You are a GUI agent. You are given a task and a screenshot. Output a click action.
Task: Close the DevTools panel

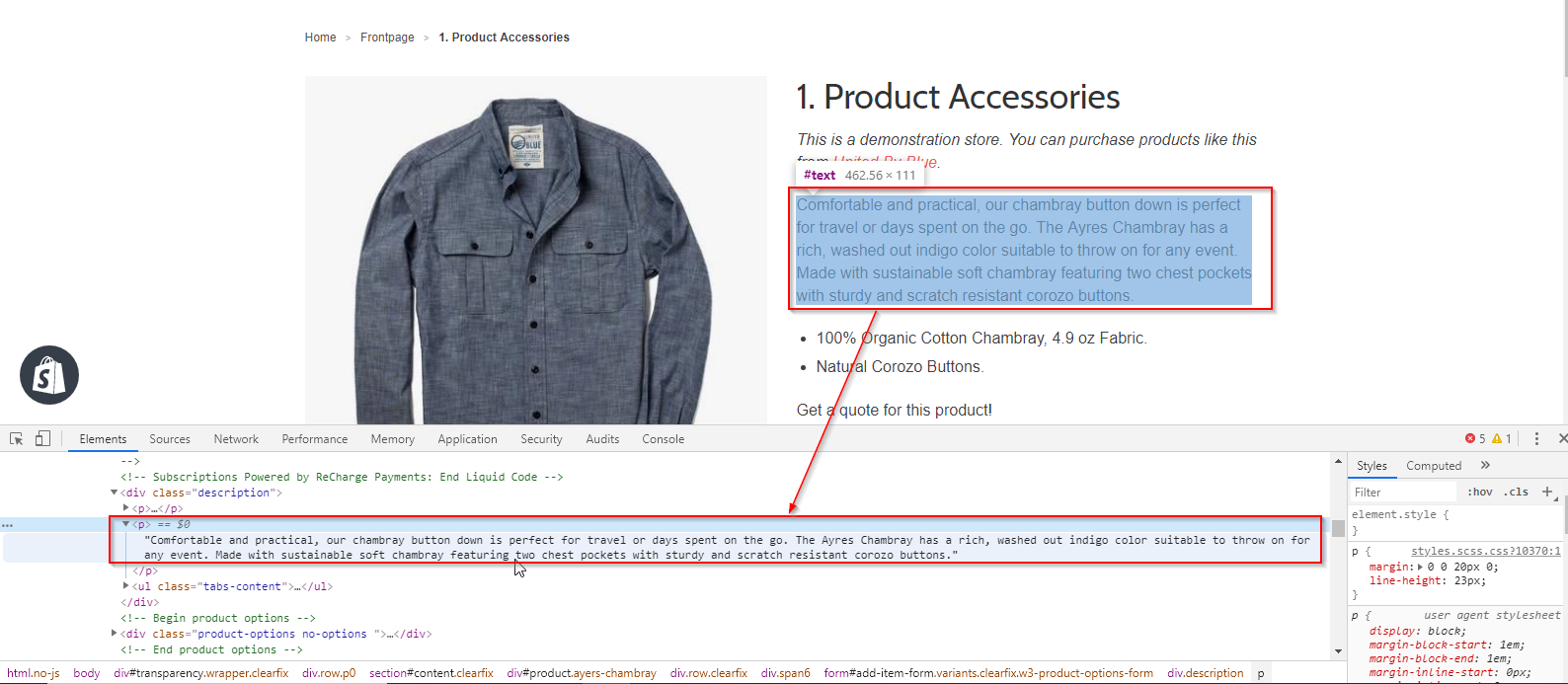pos(1562,438)
